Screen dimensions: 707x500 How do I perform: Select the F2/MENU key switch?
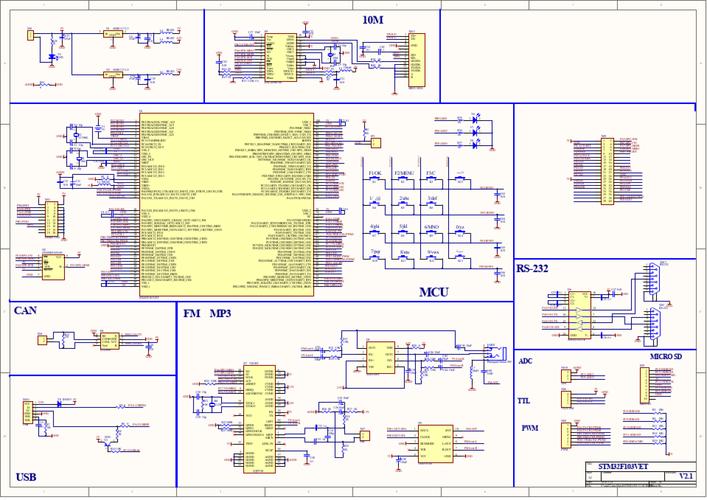[x=403, y=179]
